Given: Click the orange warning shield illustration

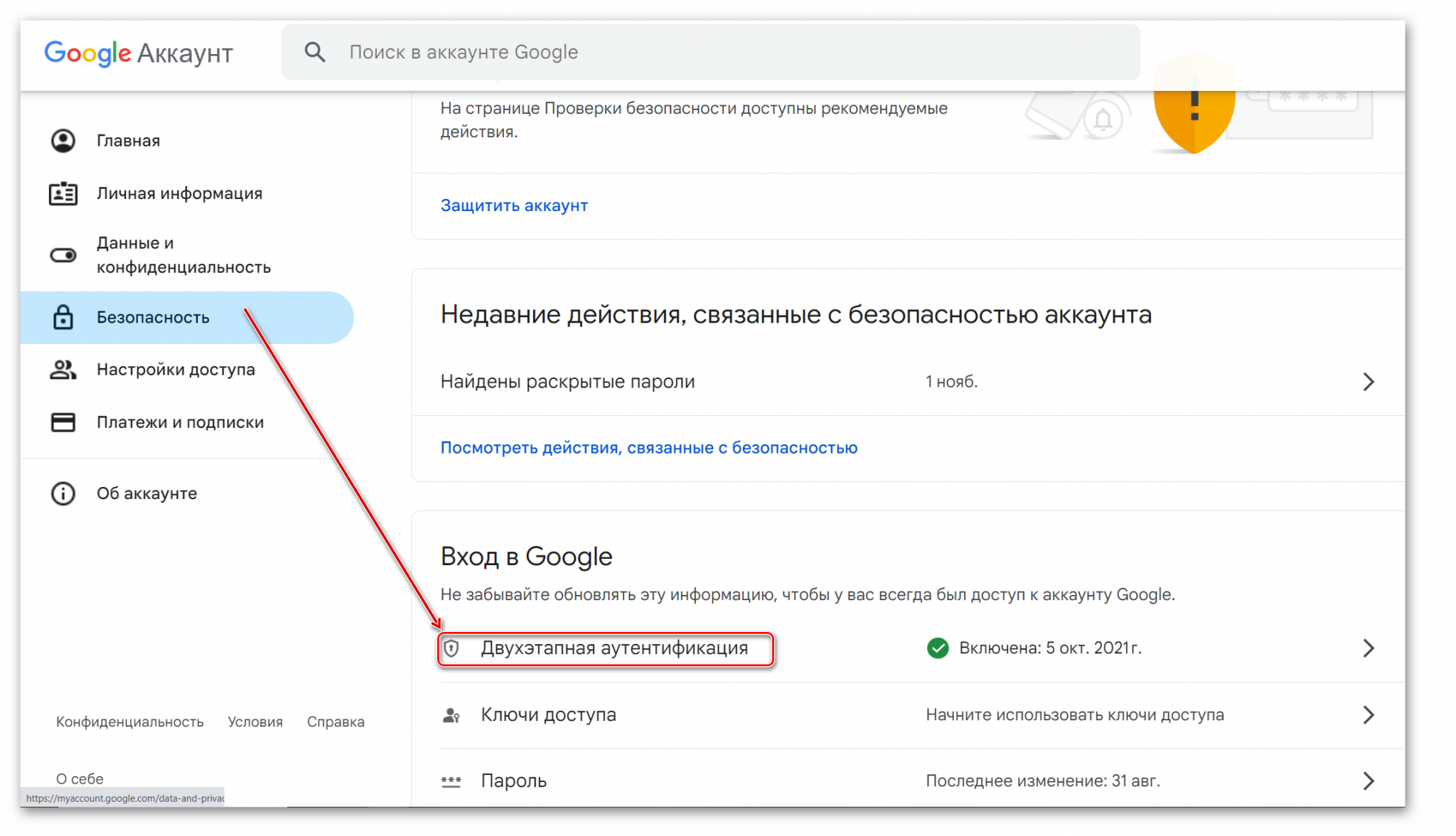Looking at the screenshot, I should click(x=1194, y=104).
